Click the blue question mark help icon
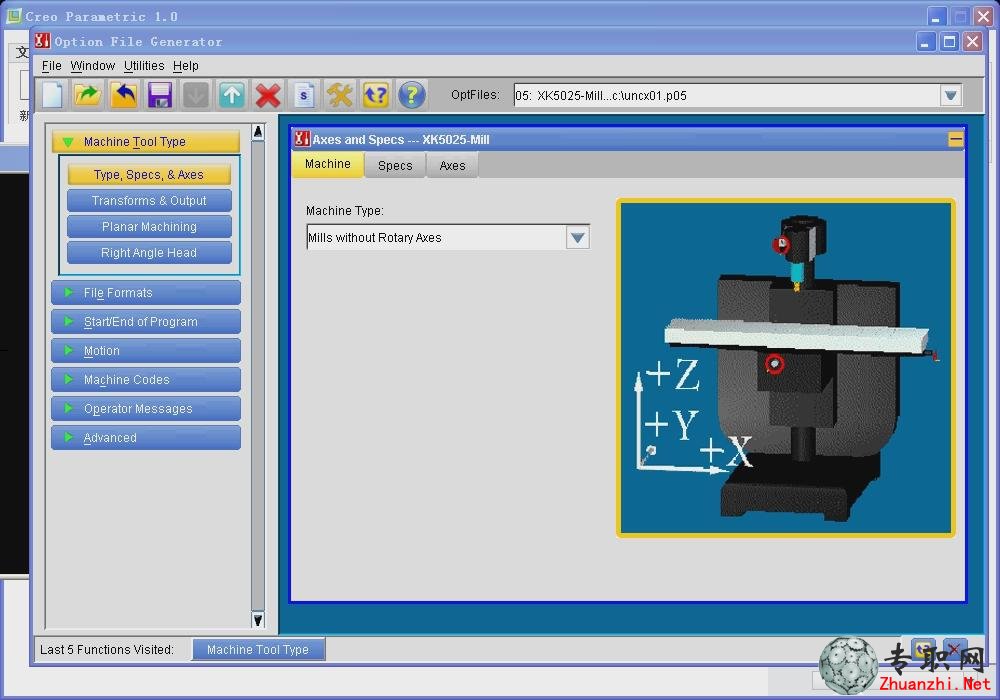Screen dimensions: 1000x700 pos(412,95)
